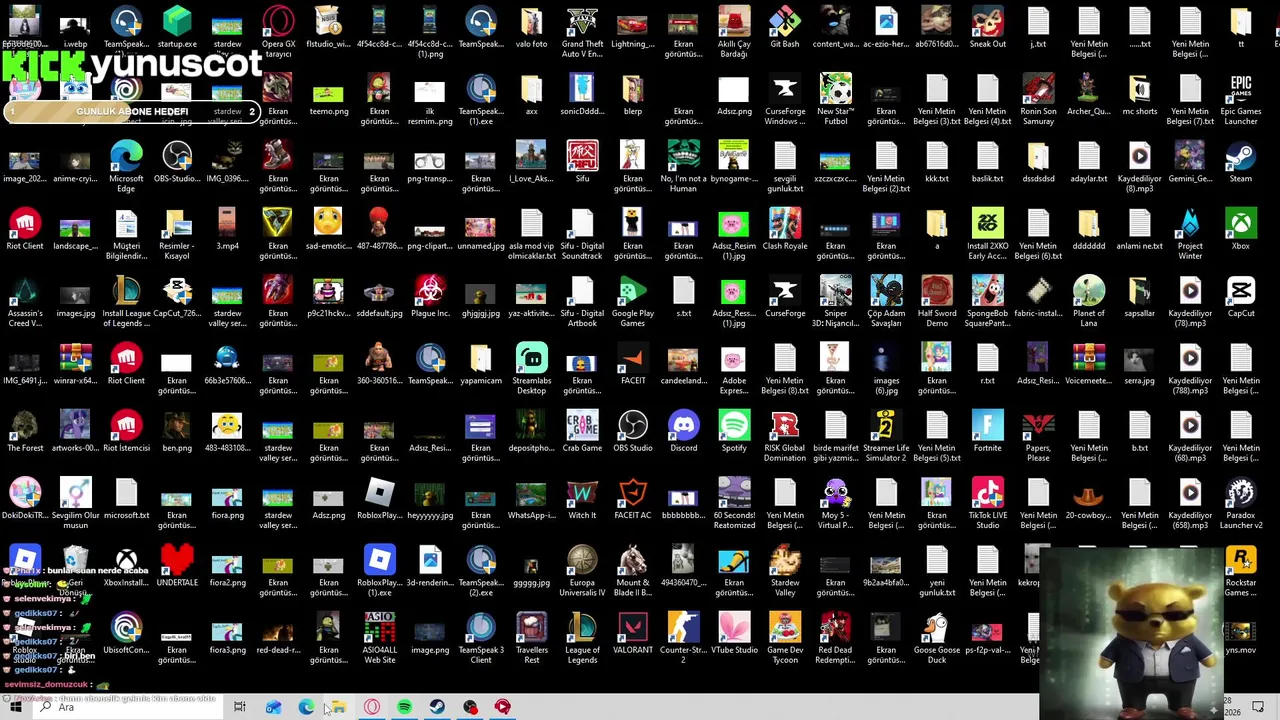Launch Fortnite from the desktop
The image size is (1280, 720).
(987, 431)
